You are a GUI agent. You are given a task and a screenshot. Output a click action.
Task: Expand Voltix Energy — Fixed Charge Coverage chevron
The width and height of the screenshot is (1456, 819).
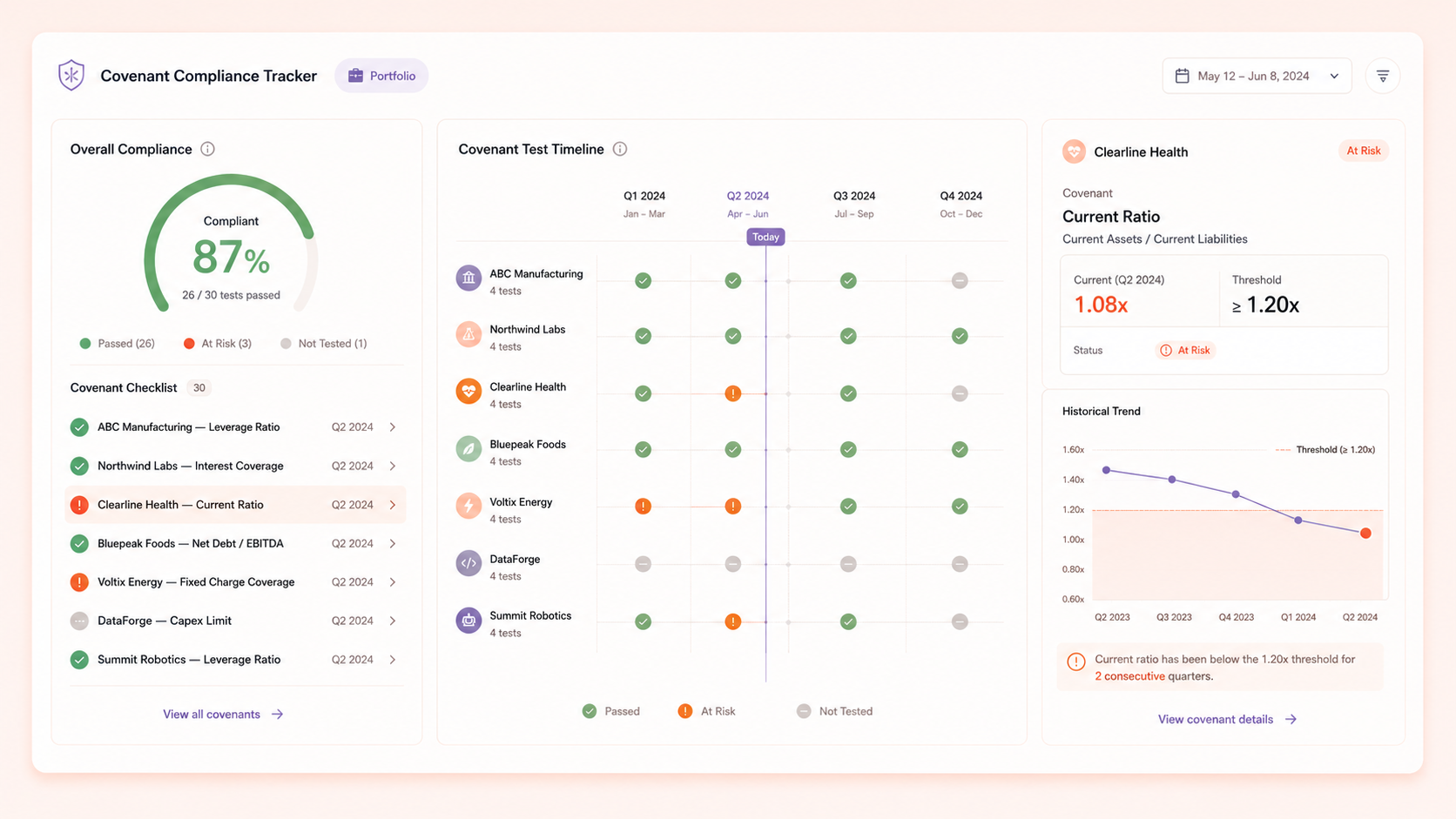pyautogui.click(x=393, y=582)
